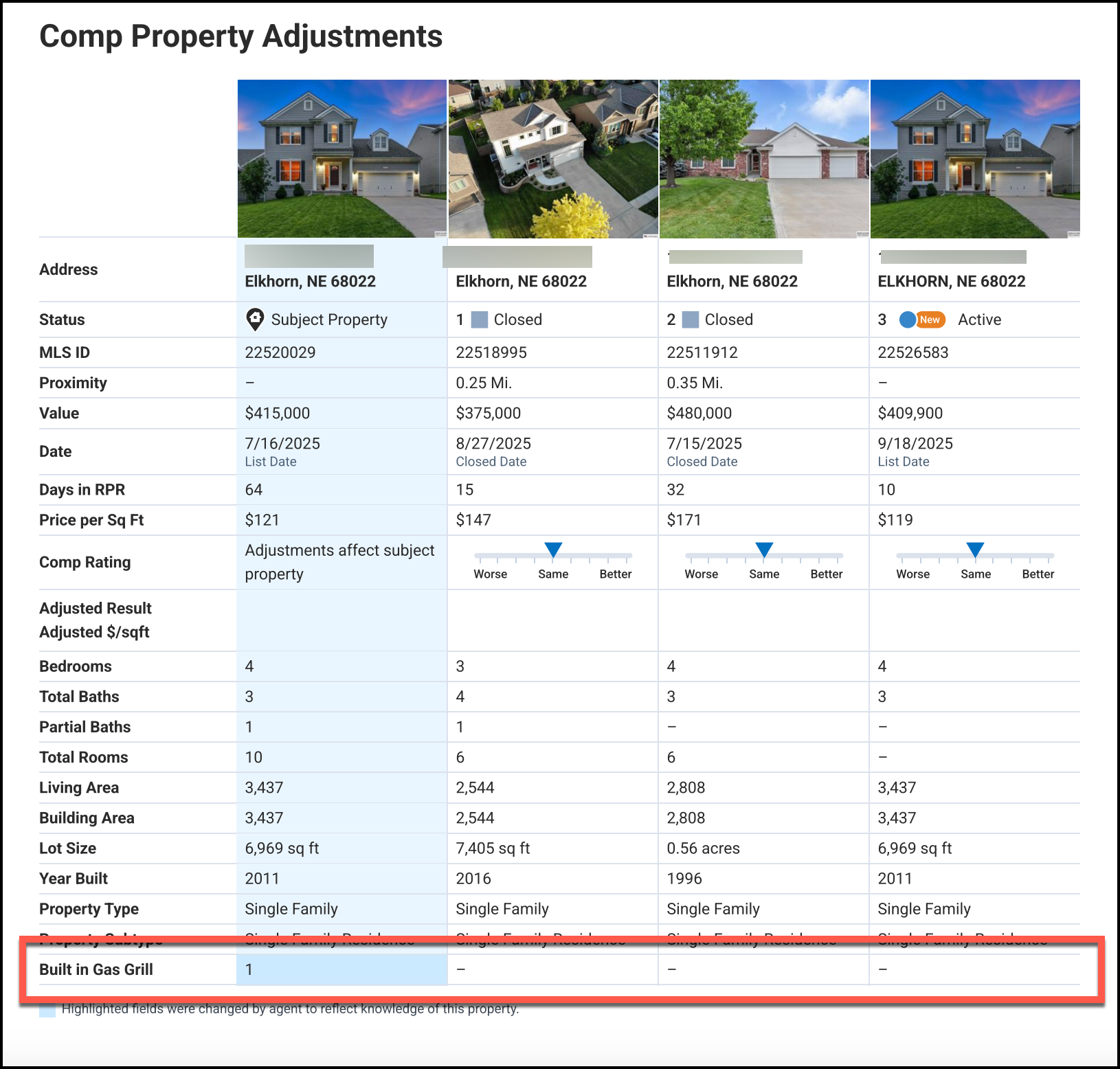Screen dimensions: 1120x1069
Task: Open the photo of Active comp 3
Action: (975, 159)
